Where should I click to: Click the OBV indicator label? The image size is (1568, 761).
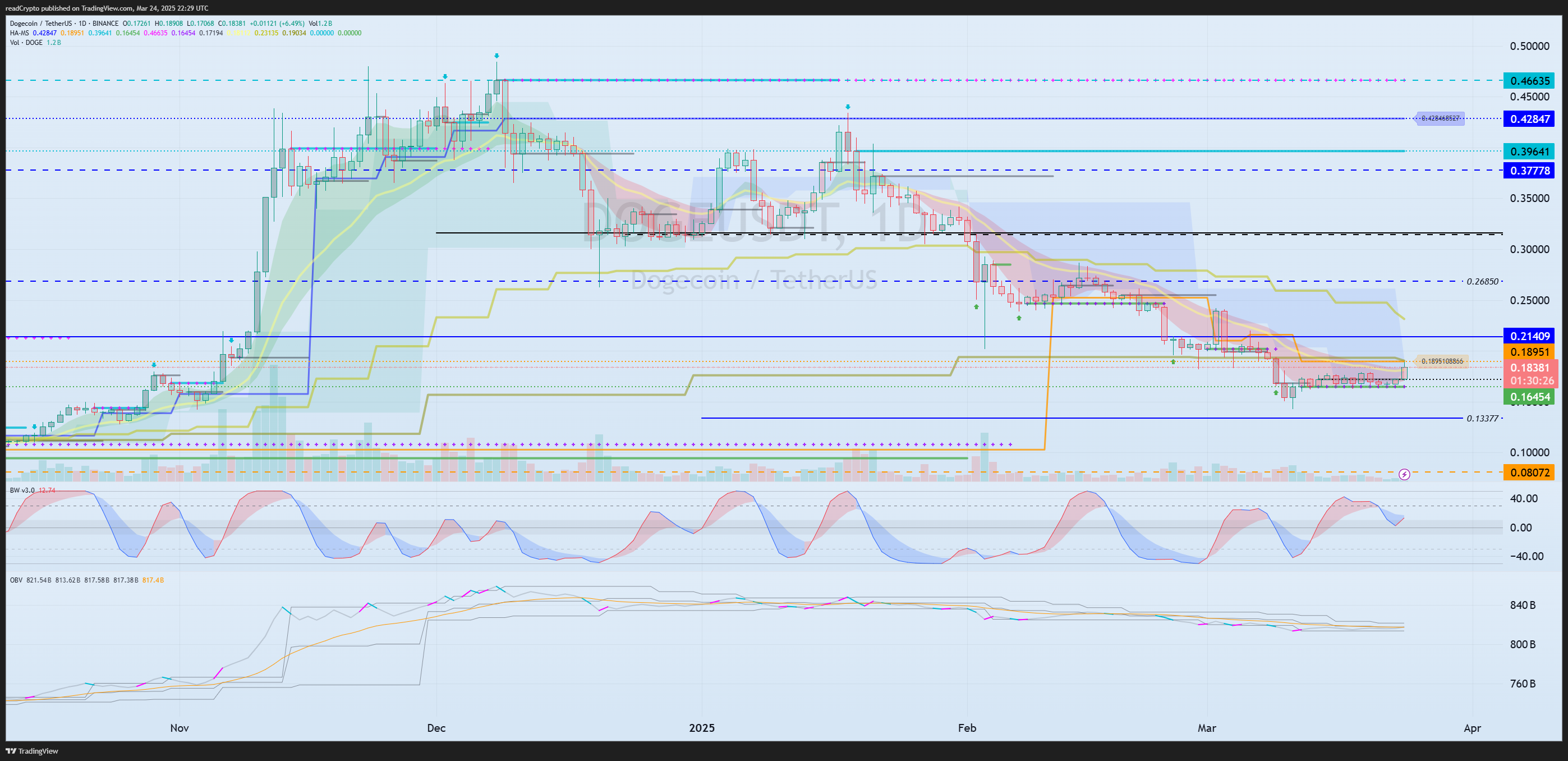pos(16,580)
